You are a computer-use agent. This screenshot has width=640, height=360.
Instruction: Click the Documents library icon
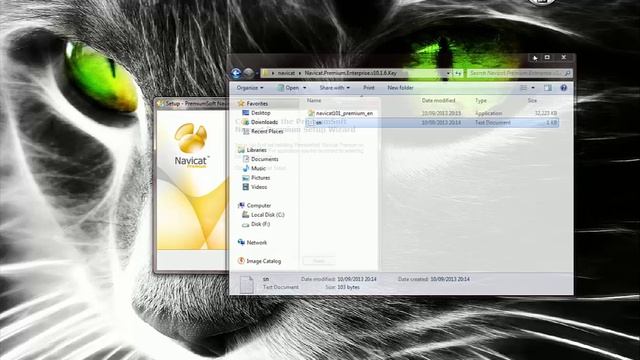[246, 159]
